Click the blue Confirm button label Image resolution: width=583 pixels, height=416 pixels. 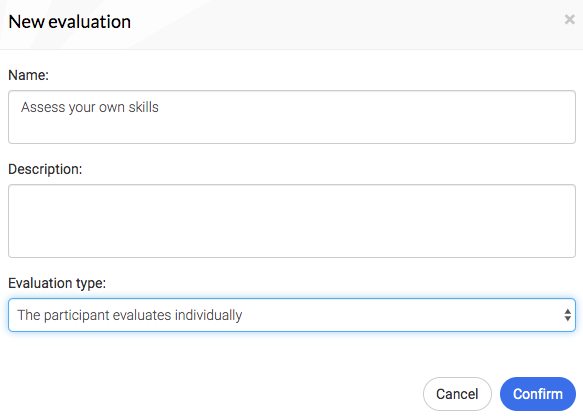coord(538,394)
